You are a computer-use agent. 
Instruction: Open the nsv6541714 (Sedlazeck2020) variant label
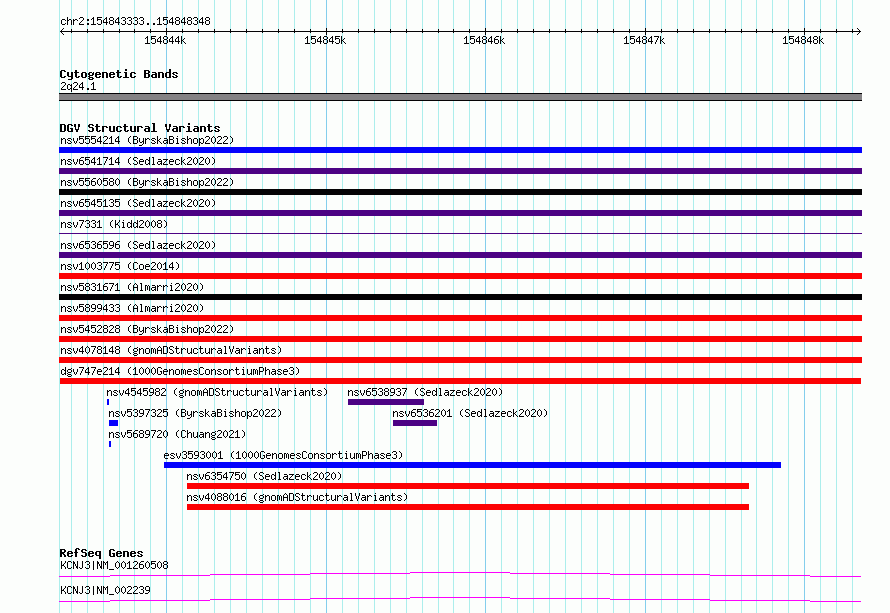[138, 161]
